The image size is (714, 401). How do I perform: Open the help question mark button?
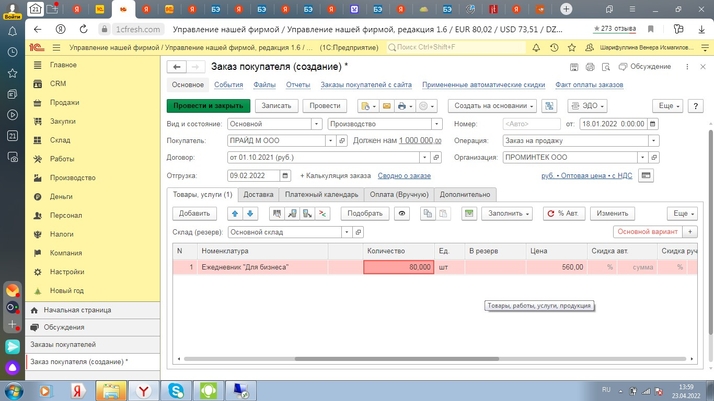[696, 106]
